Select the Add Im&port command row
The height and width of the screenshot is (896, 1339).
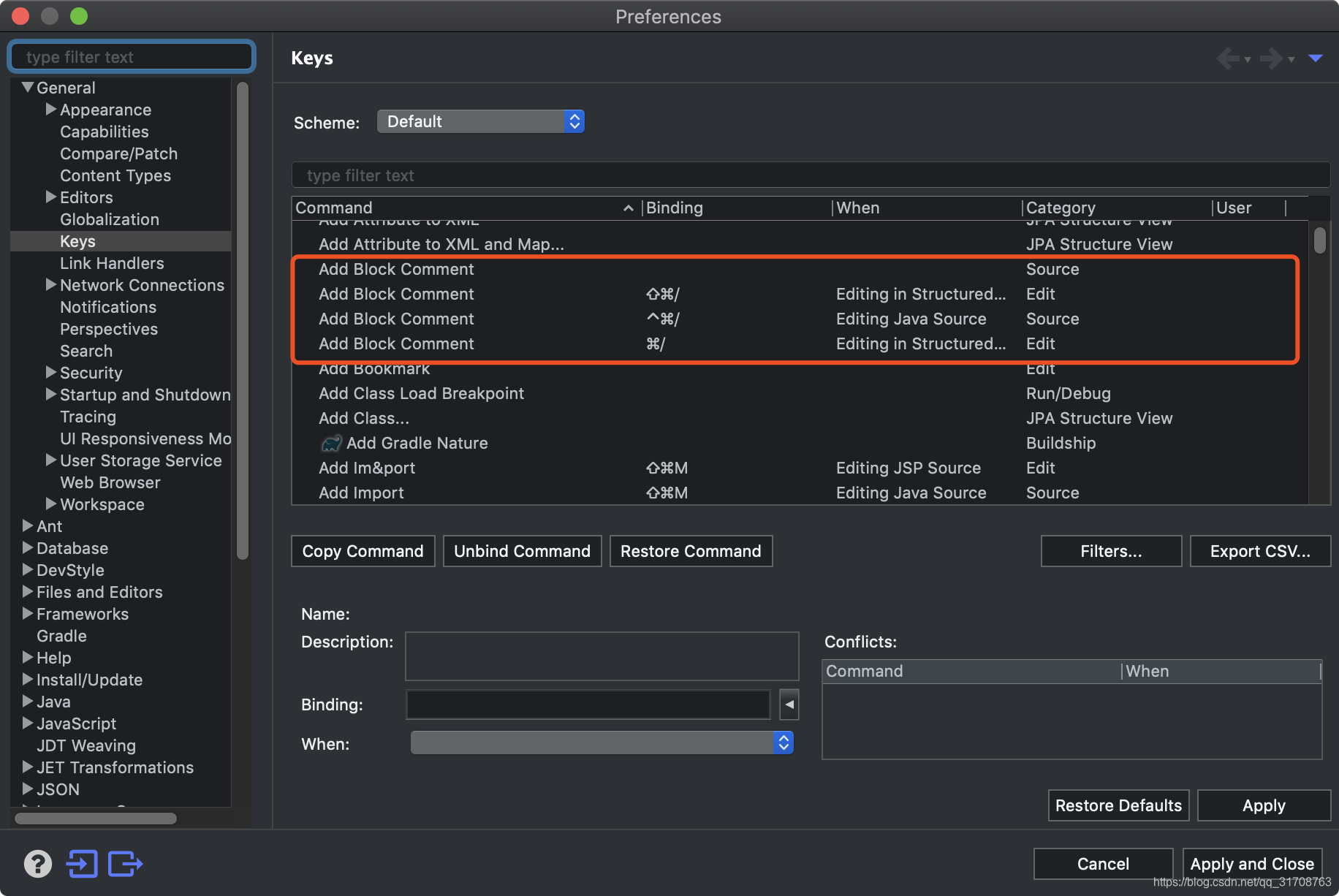[x=800, y=468]
